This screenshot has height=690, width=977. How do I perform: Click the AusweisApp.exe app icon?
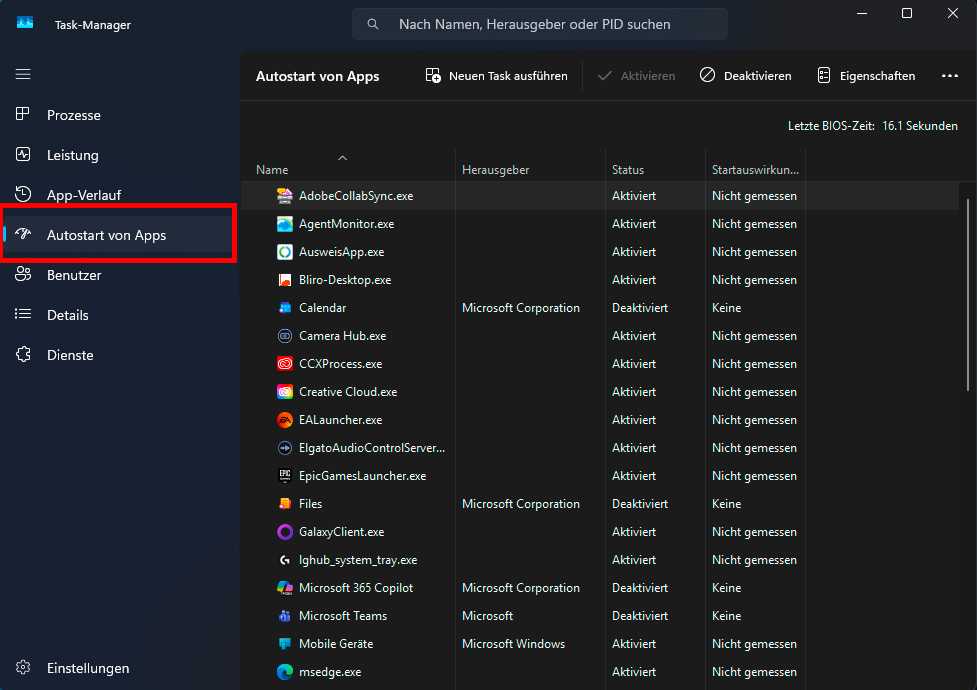click(285, 252)
